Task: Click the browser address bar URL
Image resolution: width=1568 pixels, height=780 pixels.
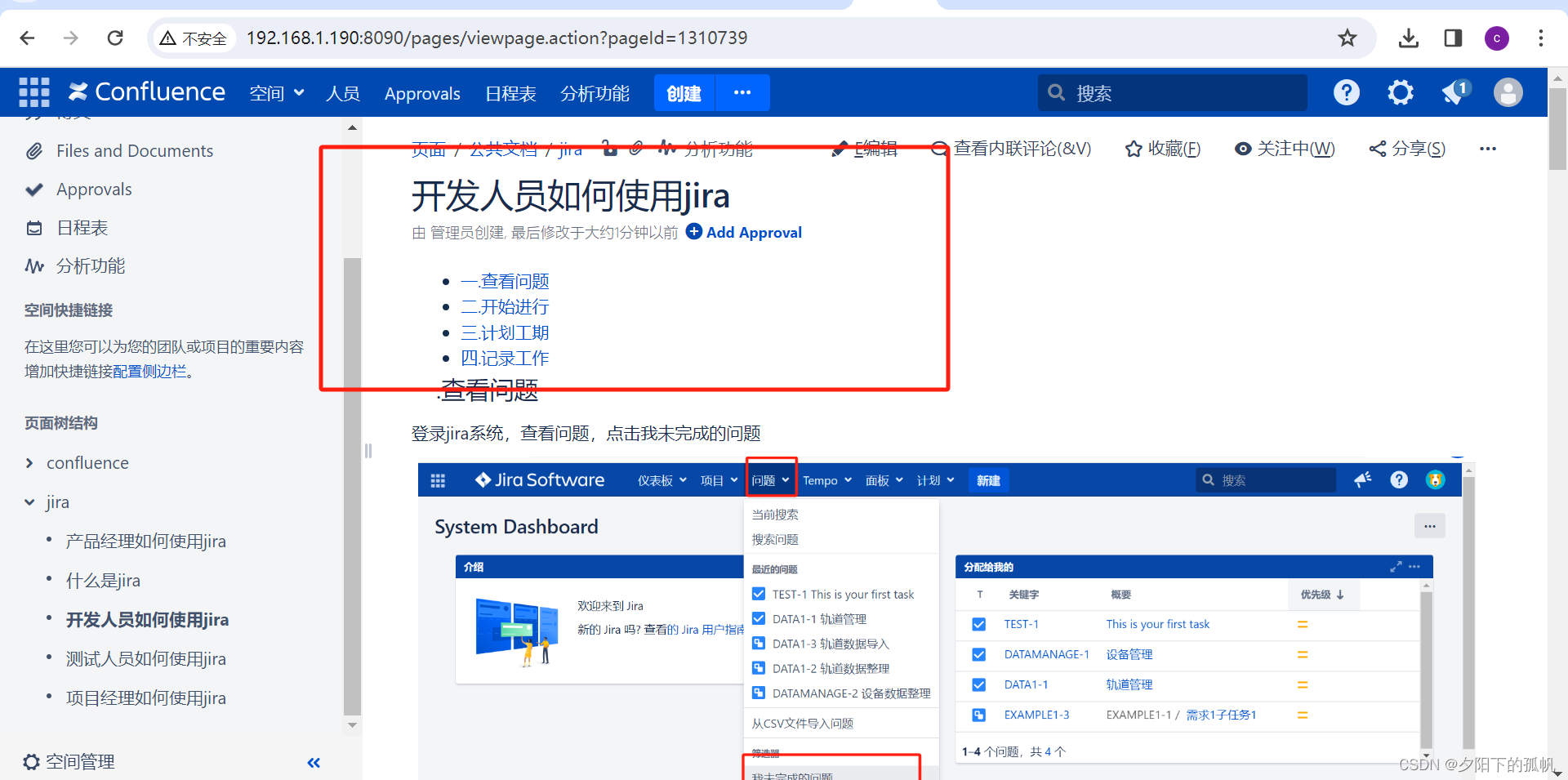Action: [497, 38]
